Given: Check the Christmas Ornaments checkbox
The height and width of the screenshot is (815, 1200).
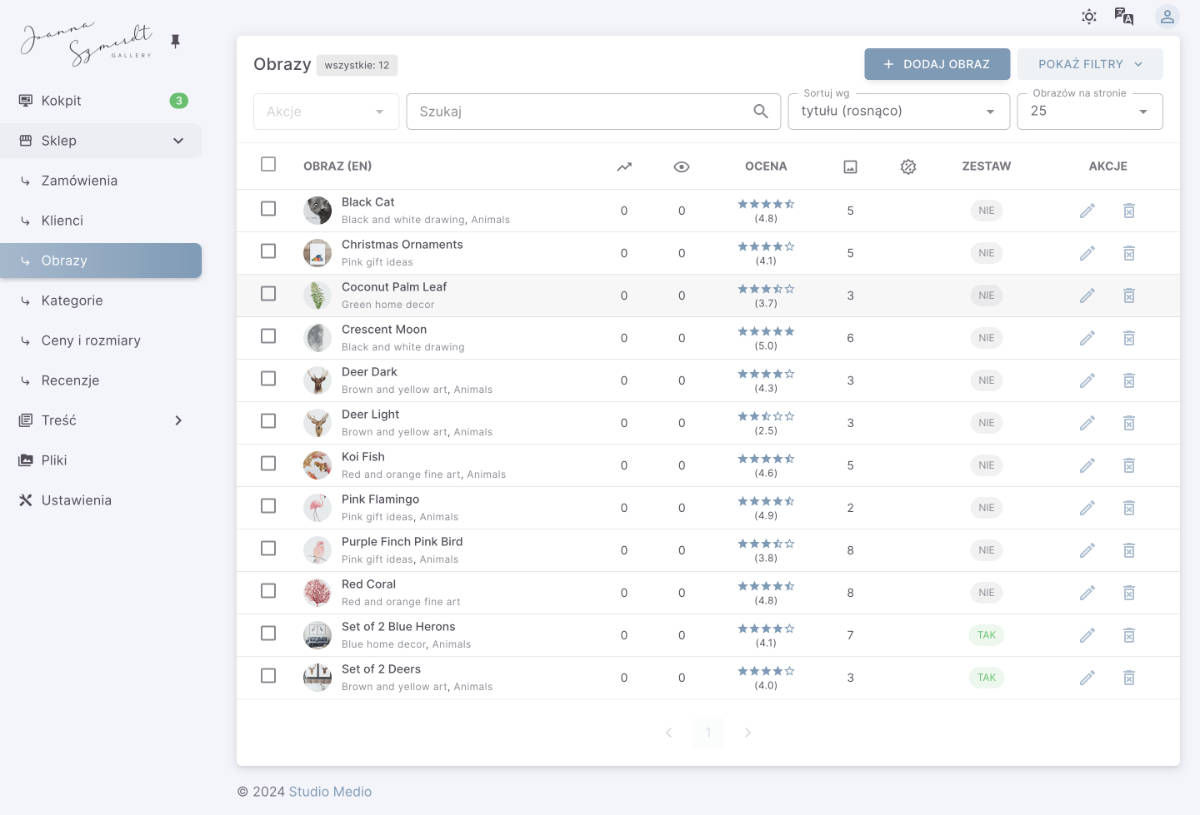Looking at the screenshot, I should coord(268,251).
